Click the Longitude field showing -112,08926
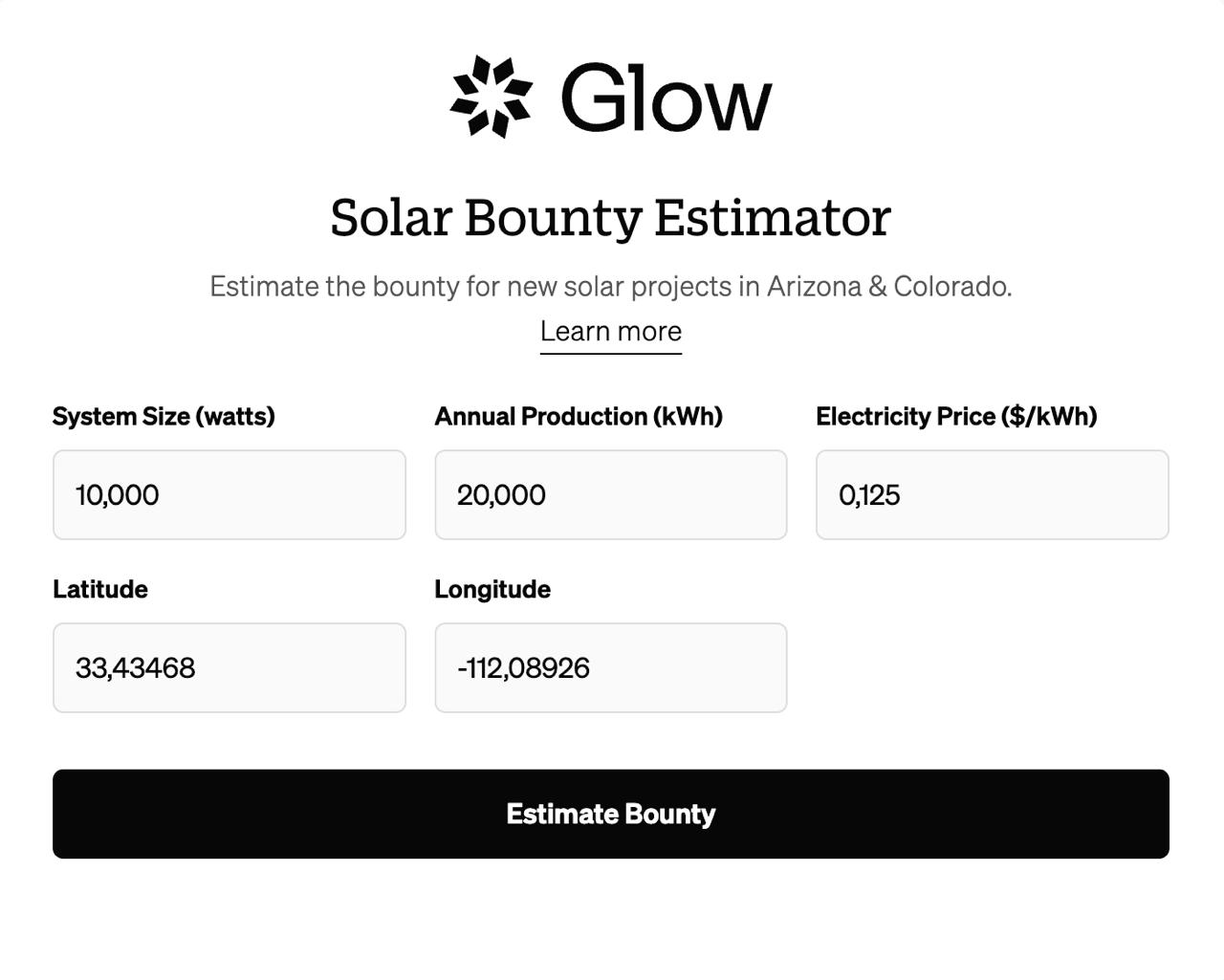 (610, 667)
